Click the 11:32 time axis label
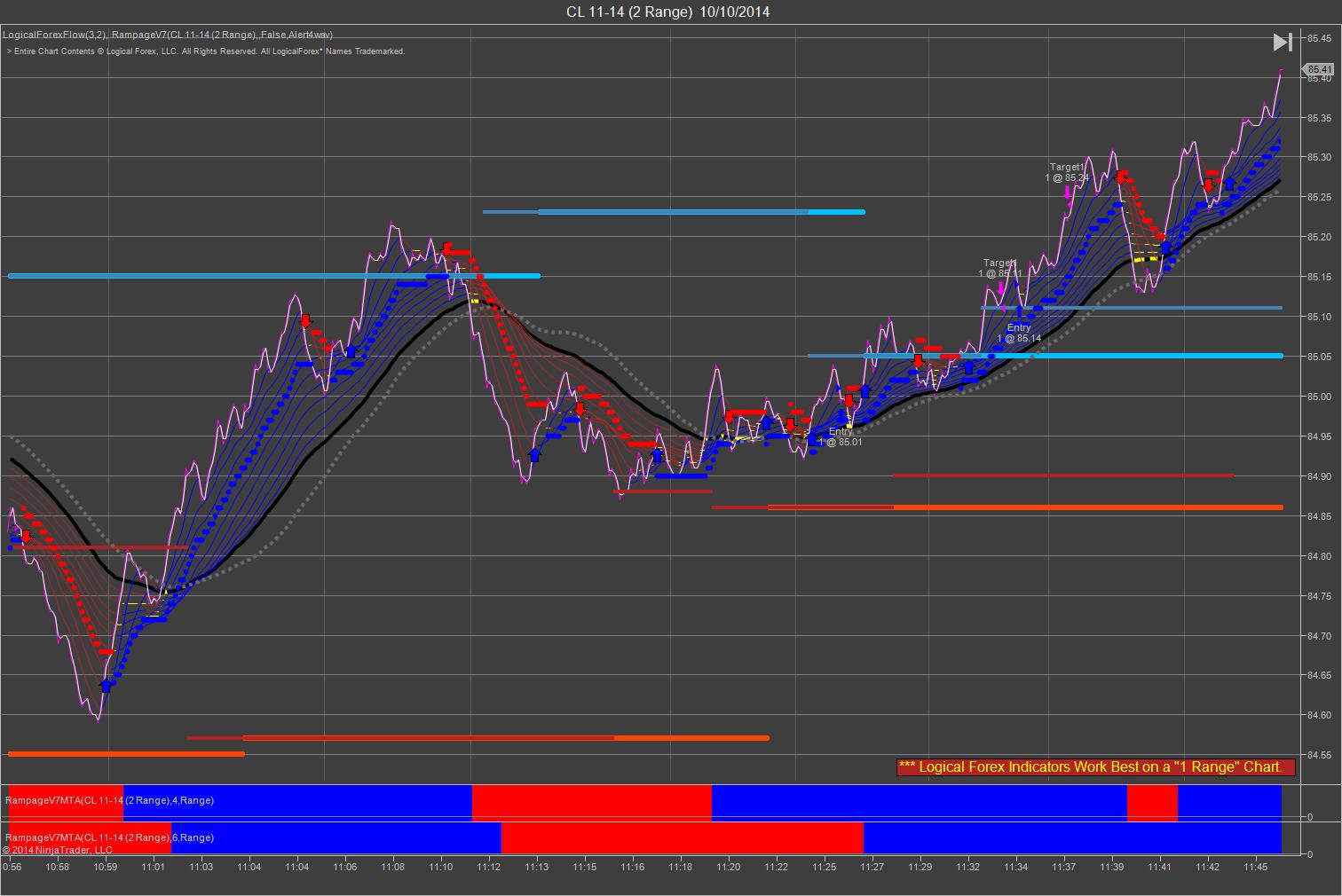Image resolution: width=1342 pixels, height=896 pixels. tap(968, 867)
